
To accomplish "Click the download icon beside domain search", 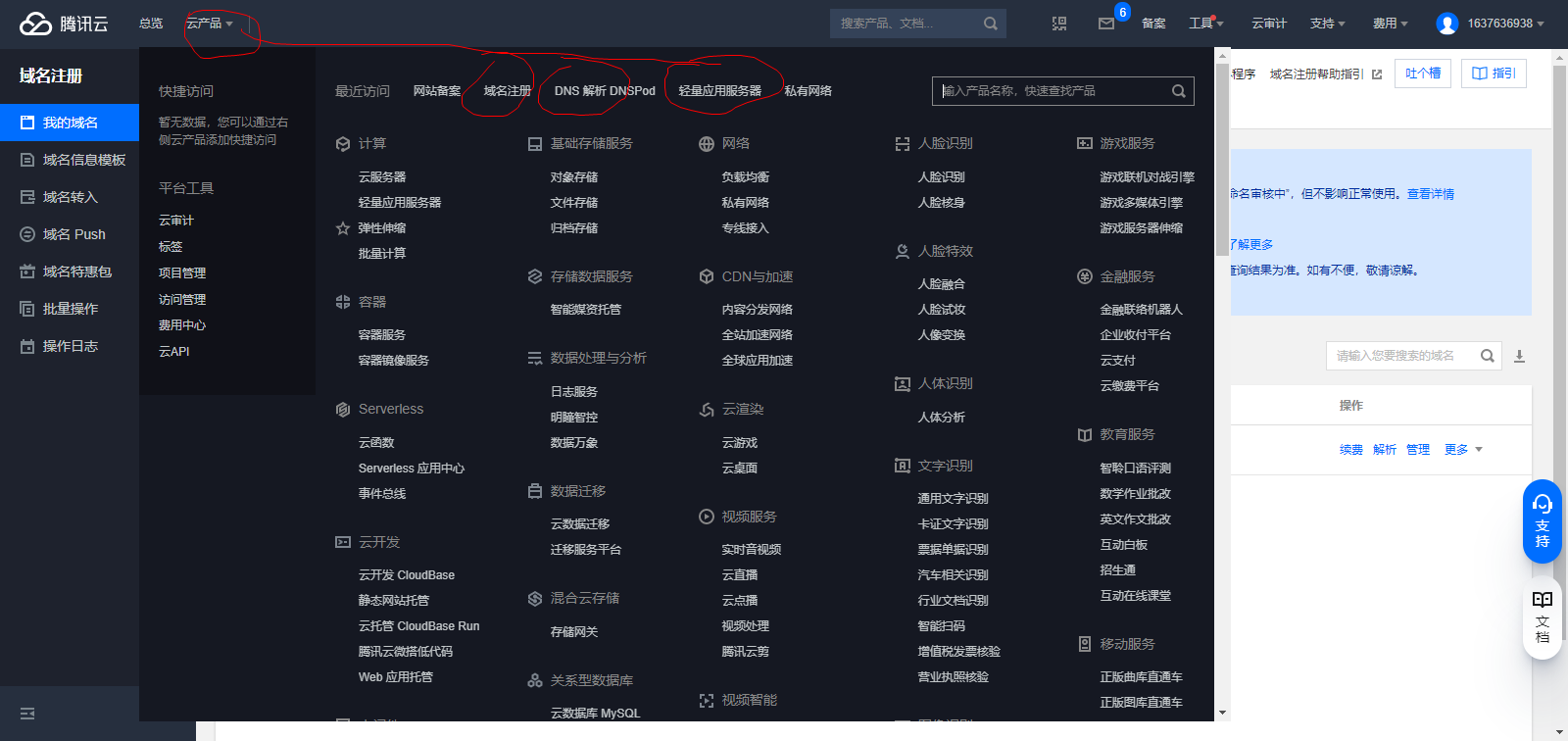I will [1519, 356].
